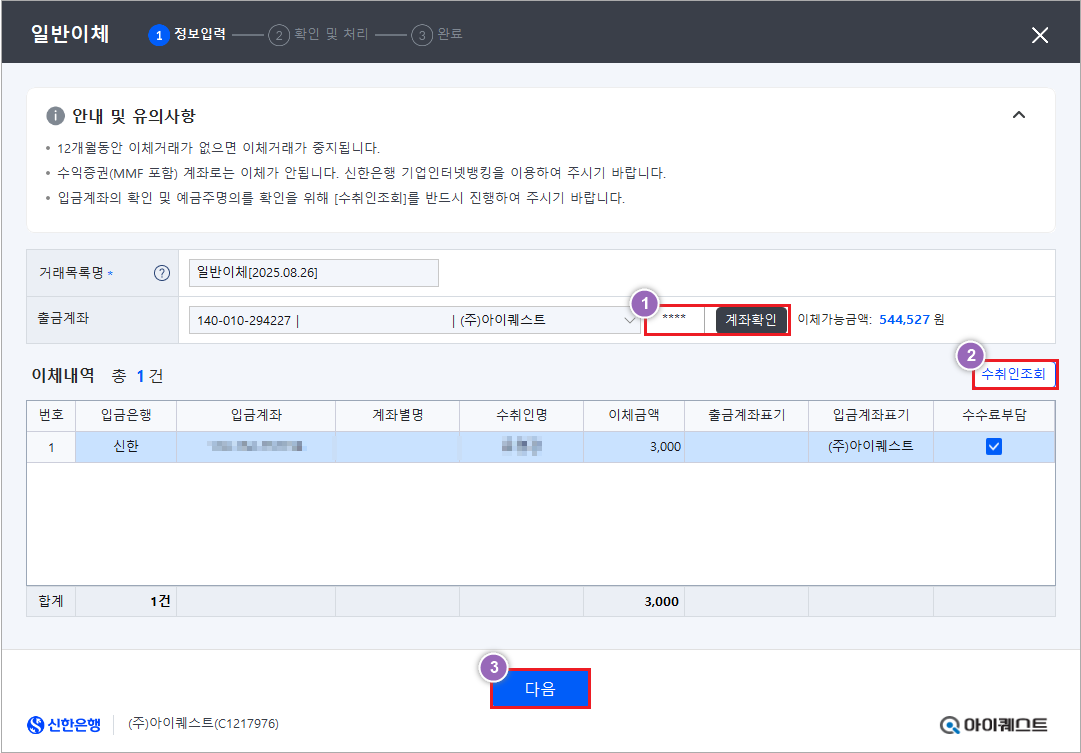The width and height of the screenshot is (1081, 753).
Task: Select step 2 확인 및 처리
Action: [320, 35]
